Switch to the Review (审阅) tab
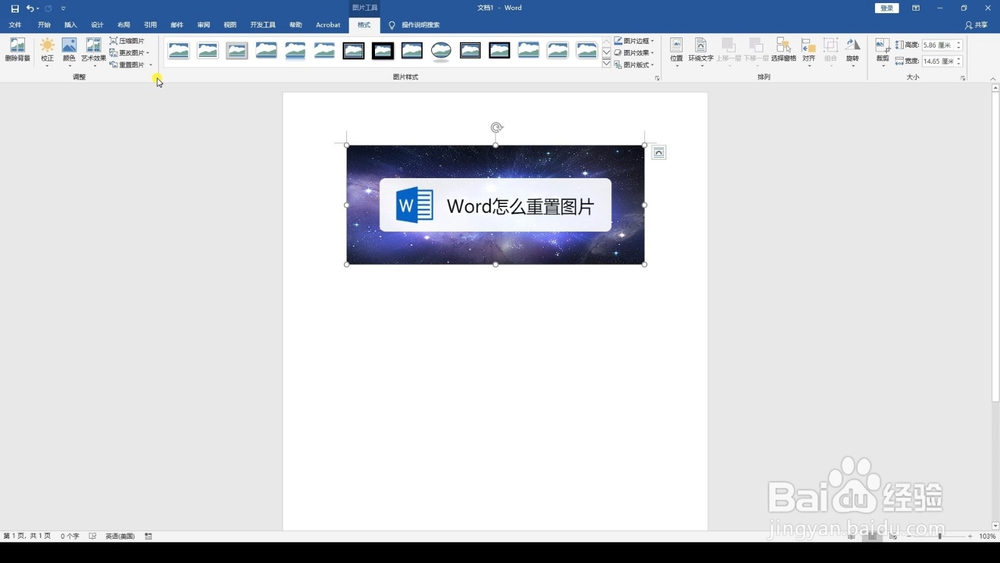 (x=203, y=25)
